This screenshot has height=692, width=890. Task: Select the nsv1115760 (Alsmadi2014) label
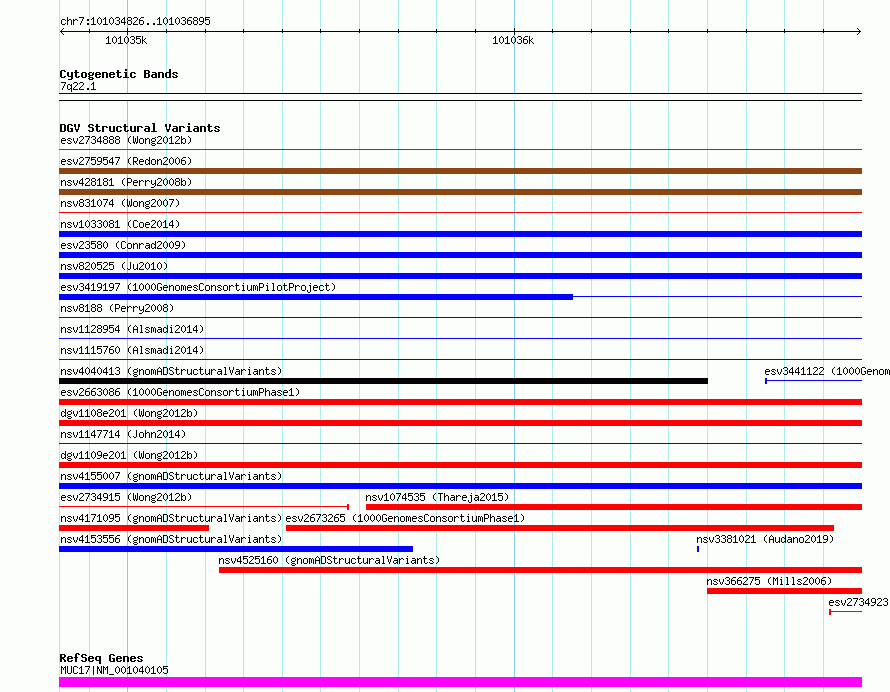click(x=132, y=350)
